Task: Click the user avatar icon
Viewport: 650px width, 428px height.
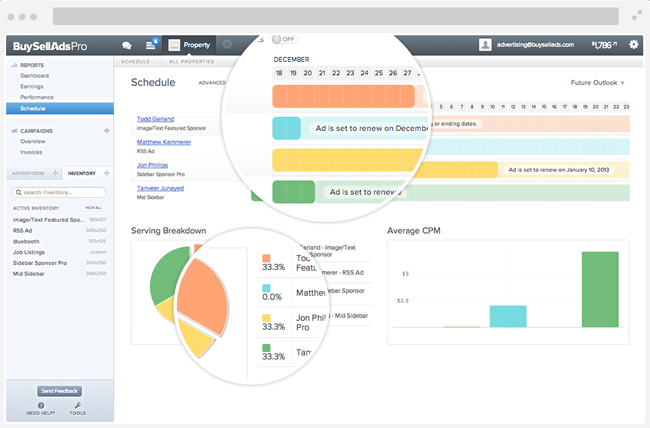Action: tap(485, 45)
